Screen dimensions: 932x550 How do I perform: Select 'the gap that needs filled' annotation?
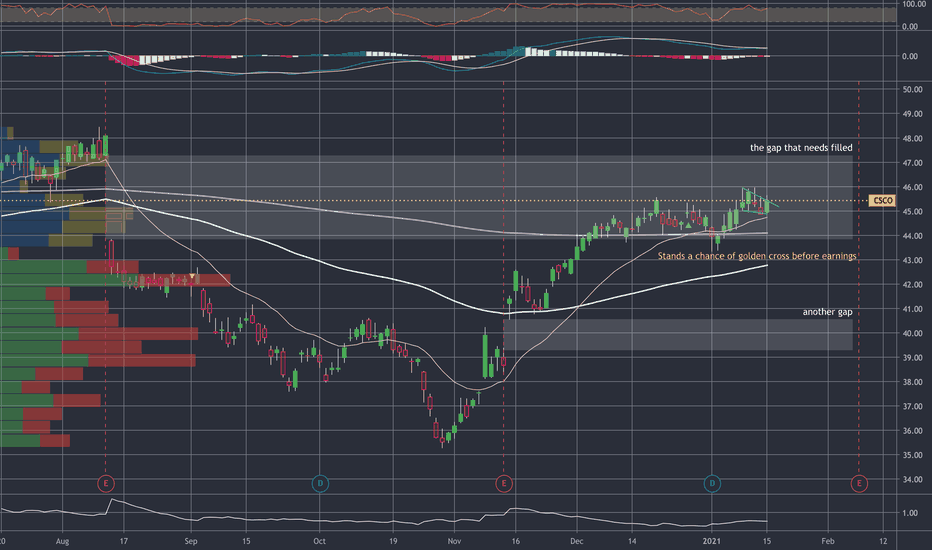tap(801, 147)
